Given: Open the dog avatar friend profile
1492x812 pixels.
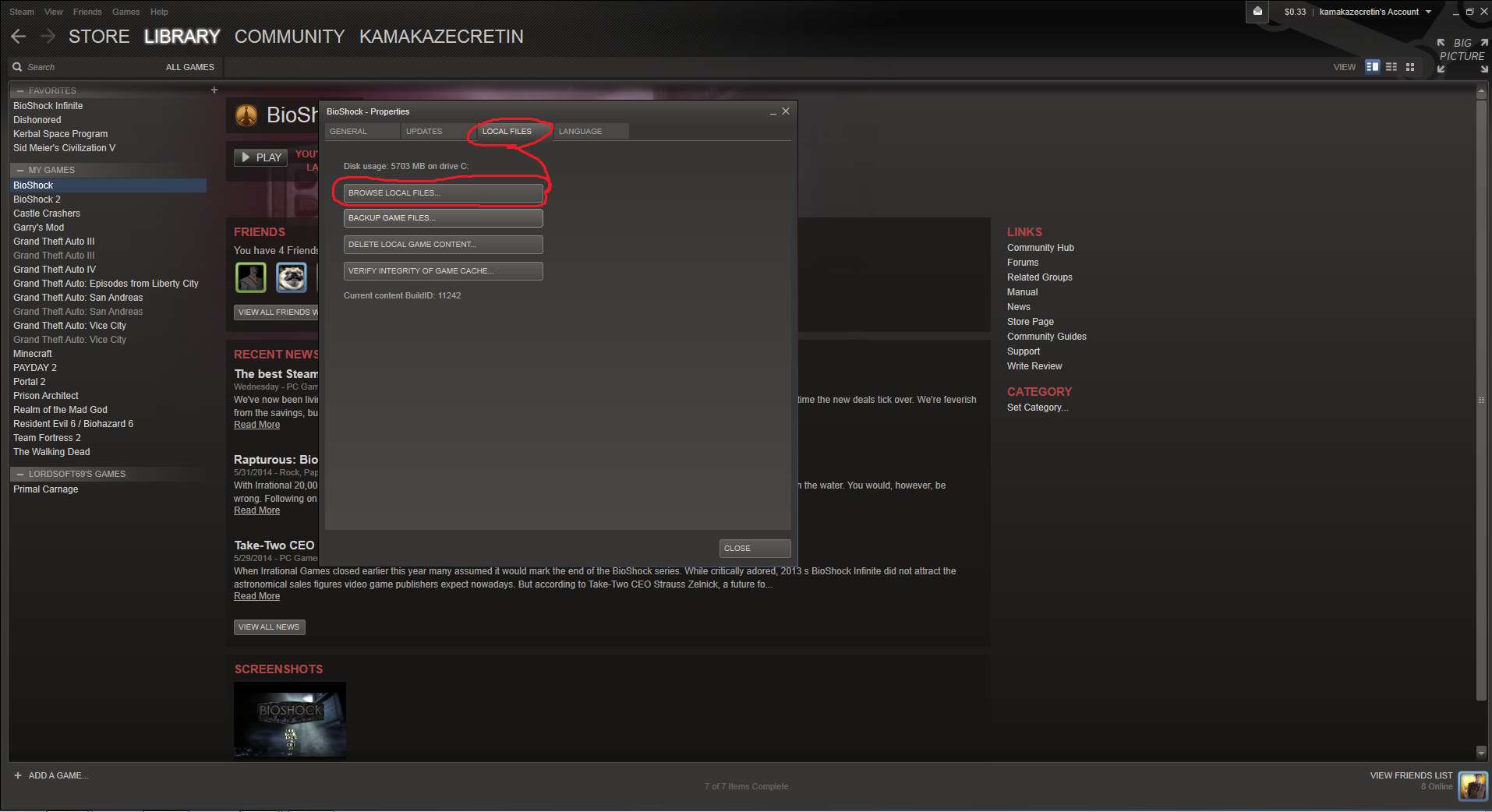Looking at the screenshot, I should tap(292, 277).
